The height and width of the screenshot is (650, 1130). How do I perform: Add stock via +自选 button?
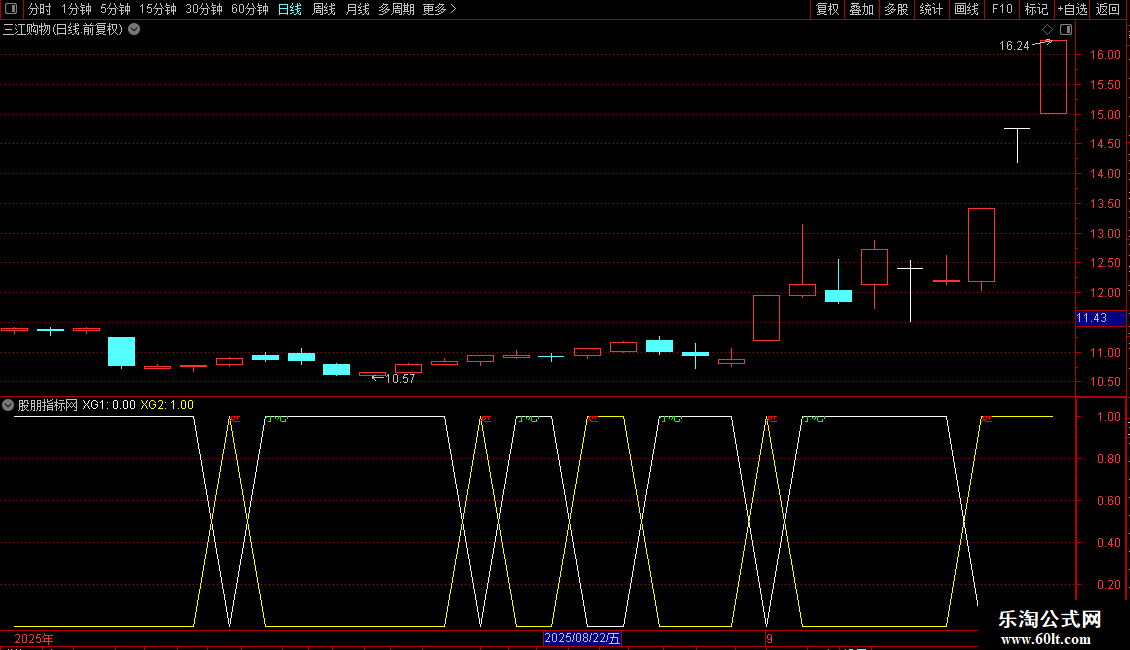point(1072,9)
